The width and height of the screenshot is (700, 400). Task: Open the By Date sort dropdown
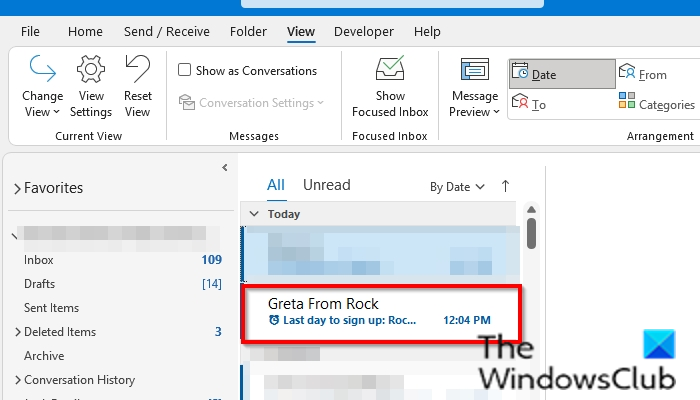click(457, 187)
